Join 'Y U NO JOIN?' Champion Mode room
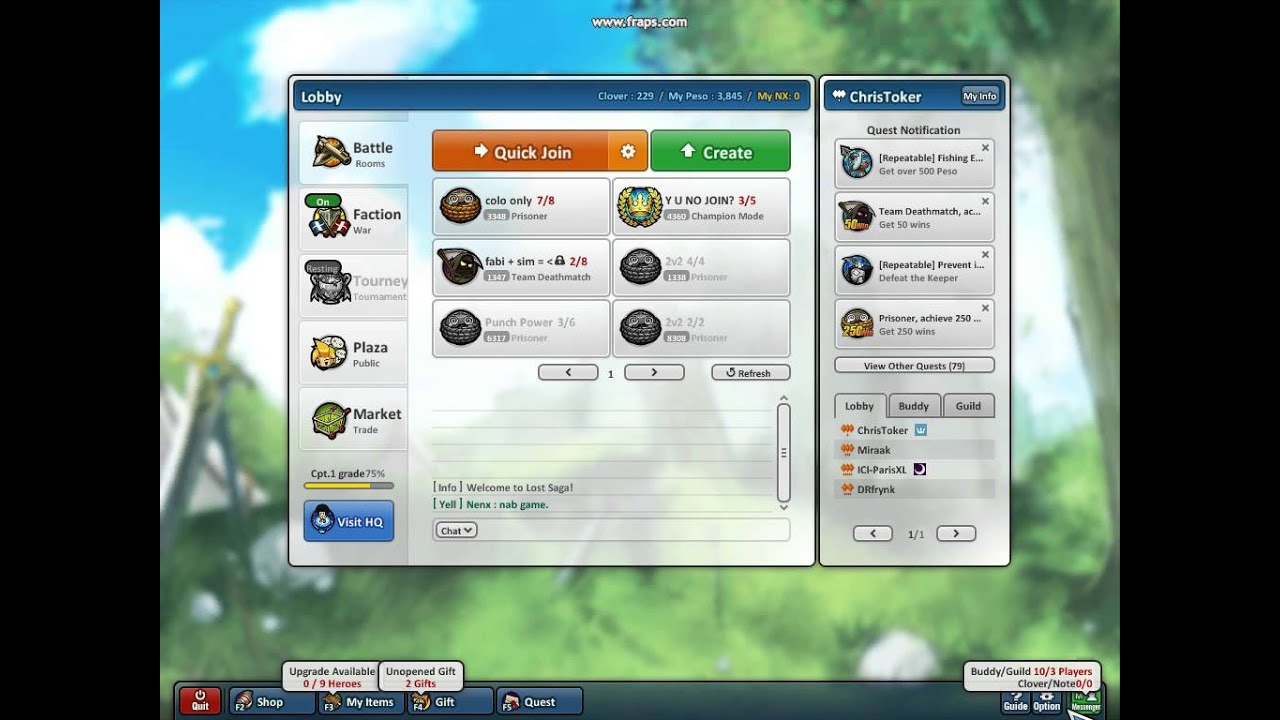The image size is (1280, 720). pyautogui.click(x=701, y=207)
